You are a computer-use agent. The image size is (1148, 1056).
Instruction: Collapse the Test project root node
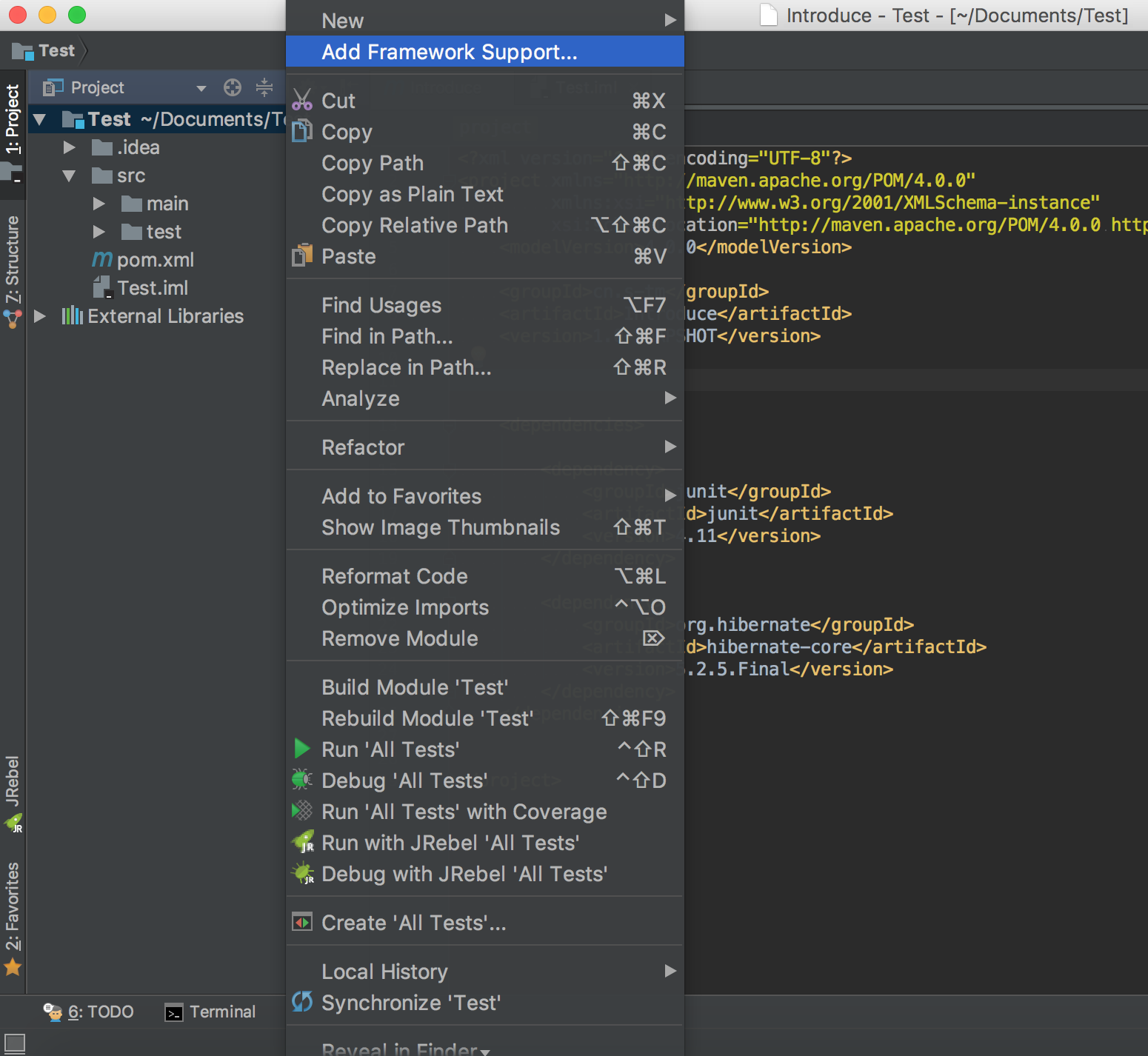pyautogui.click(x=40, y=119)
